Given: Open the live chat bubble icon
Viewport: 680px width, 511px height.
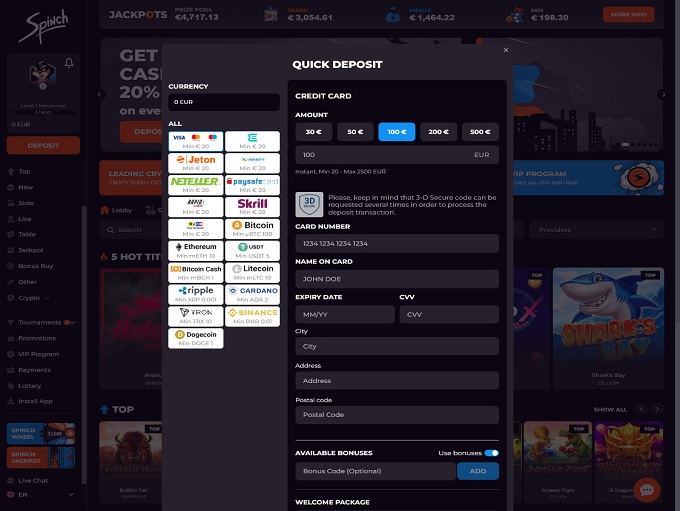Looking at the screenshot, I should (647, 490).
